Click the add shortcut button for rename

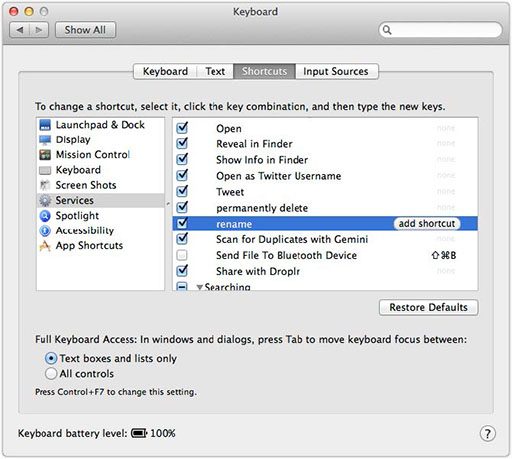pos(427,223)
